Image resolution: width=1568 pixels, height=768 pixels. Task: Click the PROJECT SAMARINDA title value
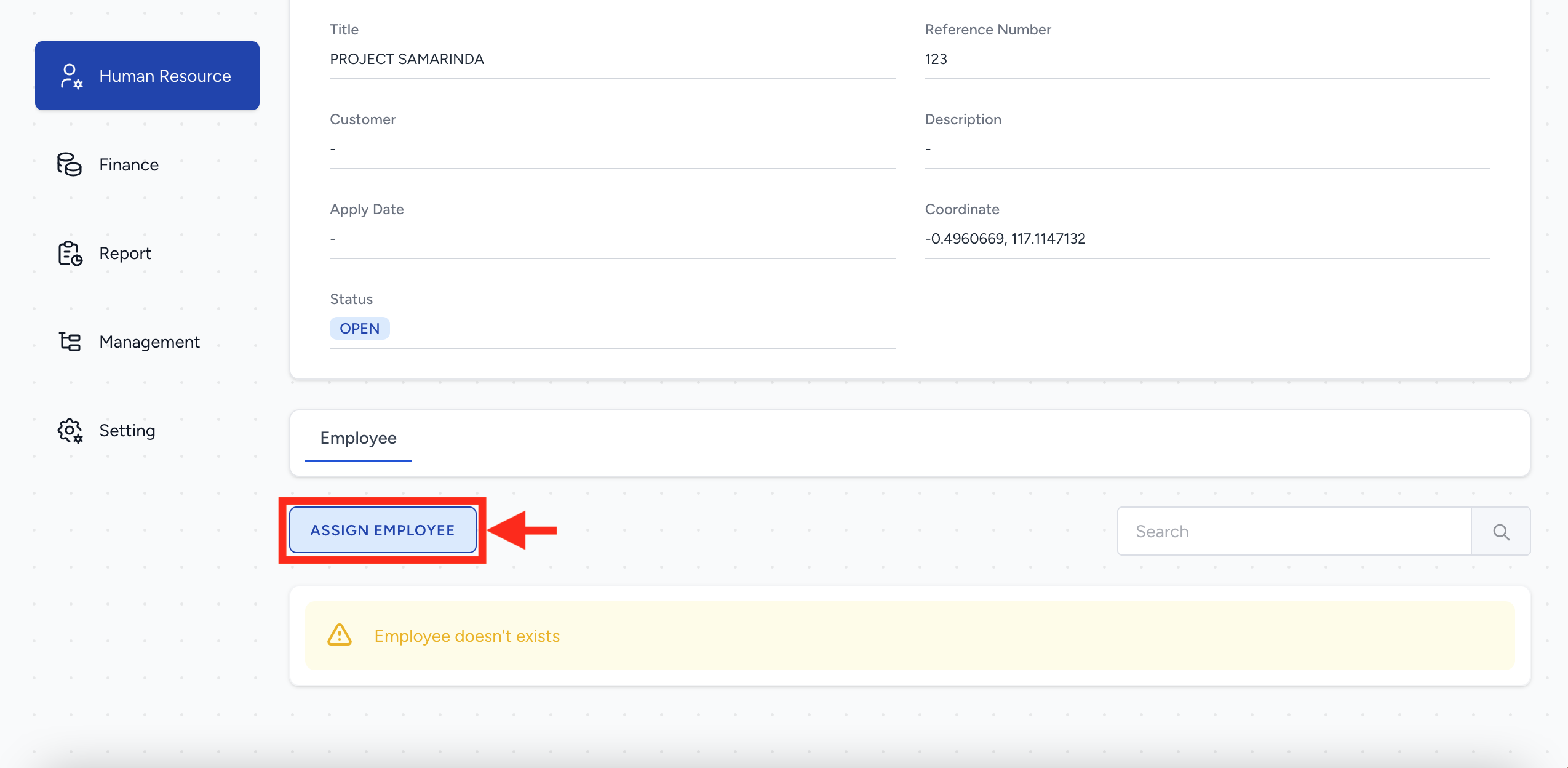(407, 59)
